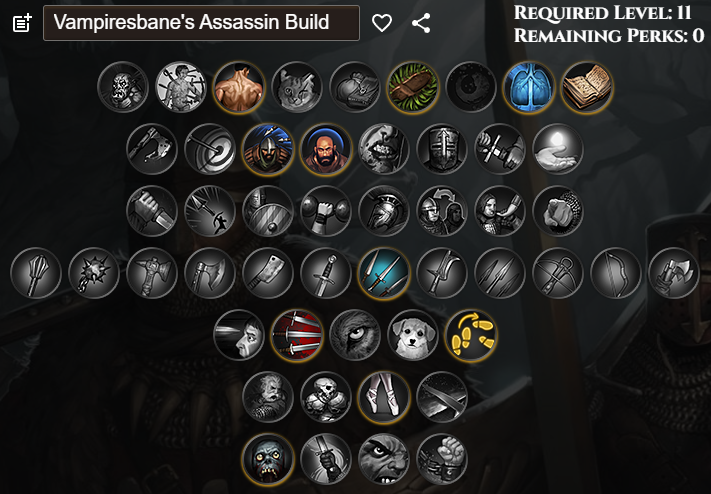
Task: Select the cleaver weapon perk
Action: click(x=268, y=273)
